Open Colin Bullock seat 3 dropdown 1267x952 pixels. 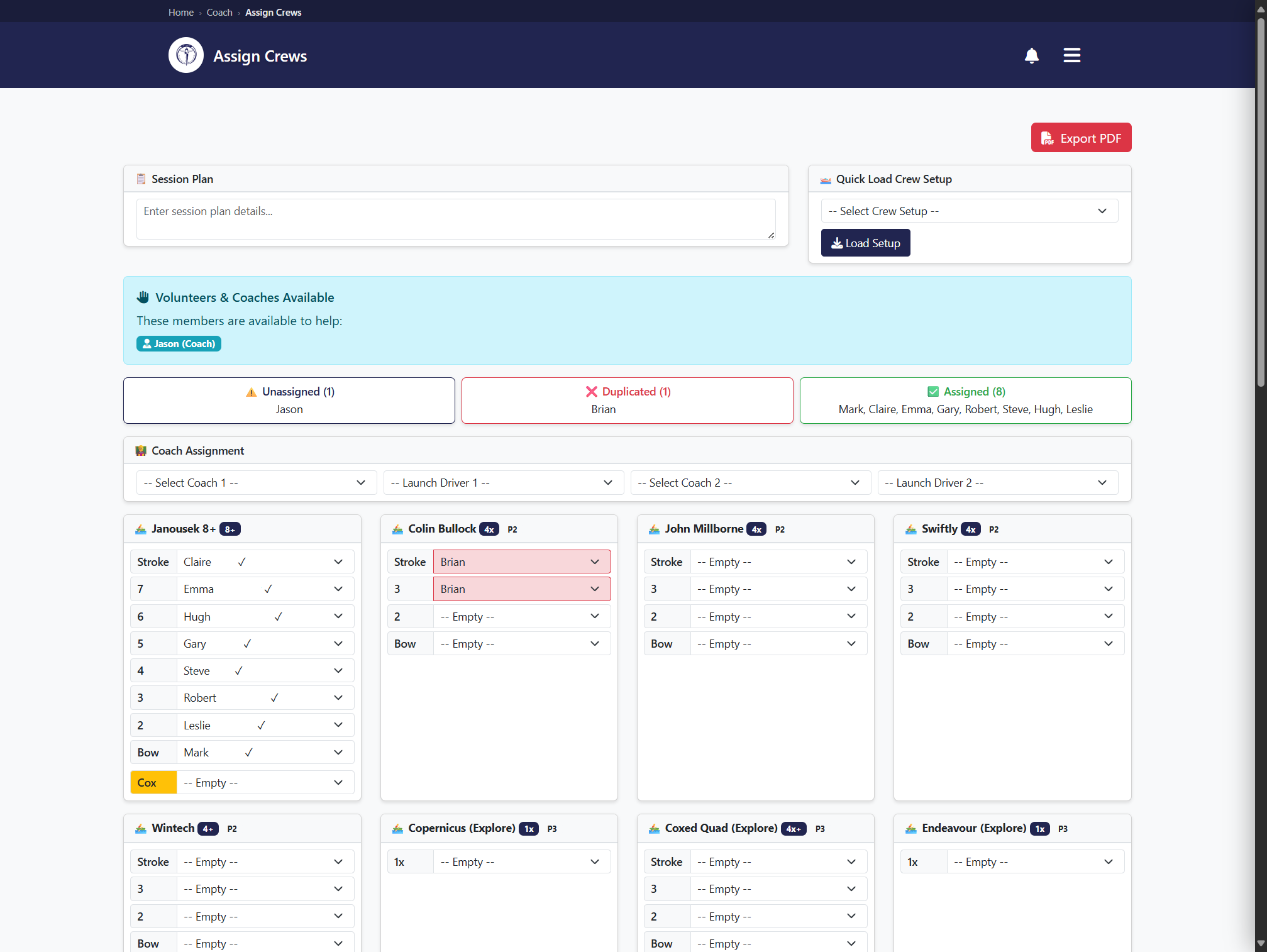click(x=522, y=589)
